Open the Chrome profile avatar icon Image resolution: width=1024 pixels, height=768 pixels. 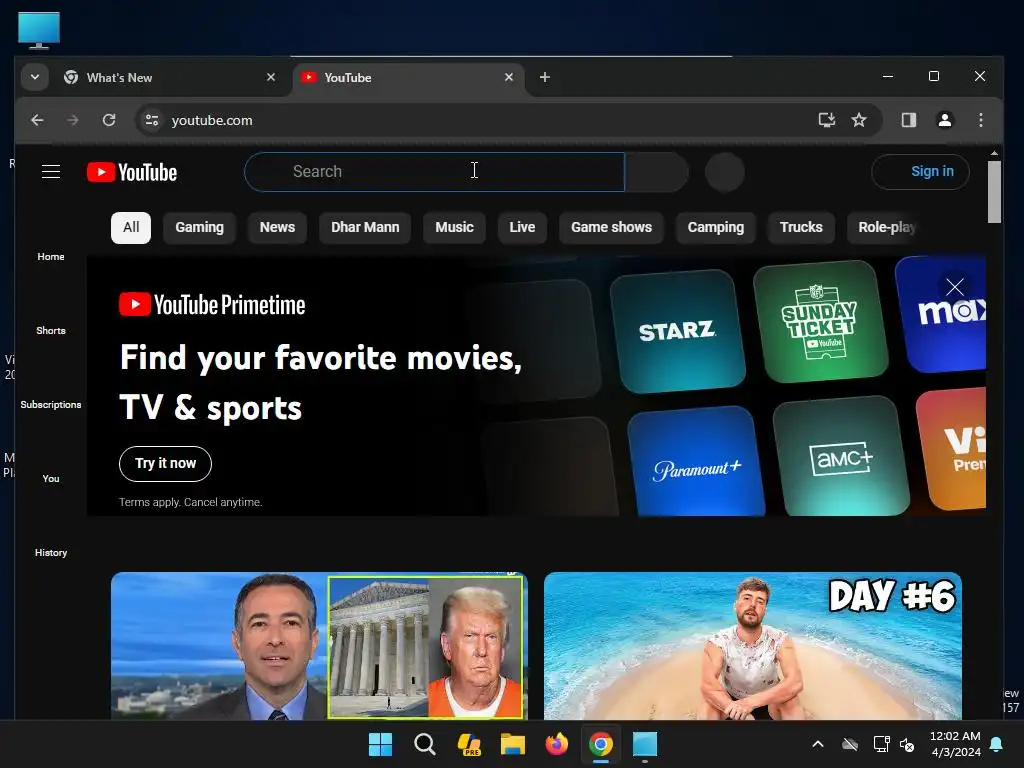[x=944, y=120]
